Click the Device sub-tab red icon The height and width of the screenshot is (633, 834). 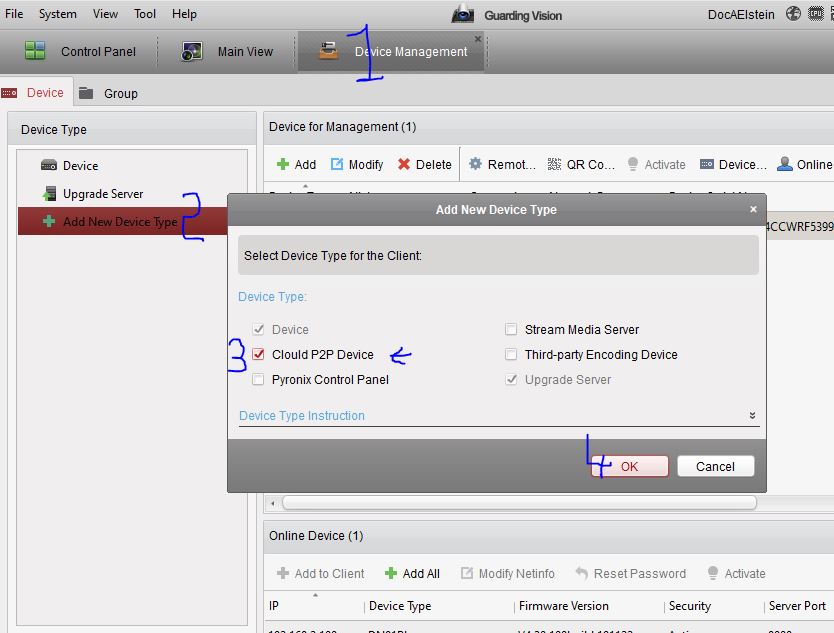(9, 93)
